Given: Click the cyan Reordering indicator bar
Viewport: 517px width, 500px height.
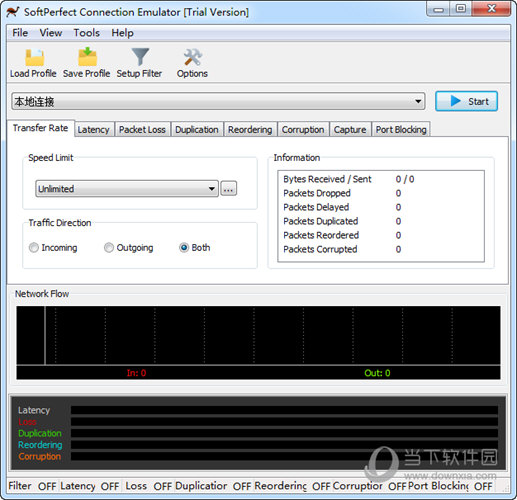Looking at the screenshot, I should click(284, 445).
